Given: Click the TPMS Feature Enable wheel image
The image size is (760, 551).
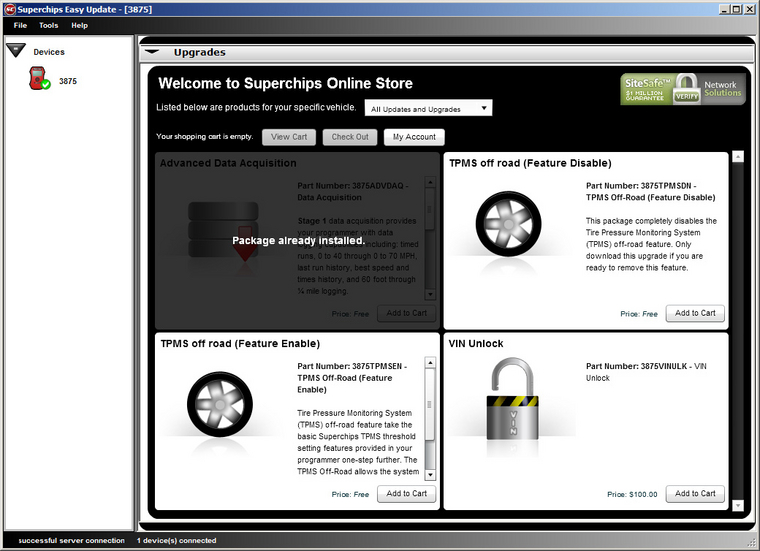Looking at the screenshot, I should [x=220, y=405].
